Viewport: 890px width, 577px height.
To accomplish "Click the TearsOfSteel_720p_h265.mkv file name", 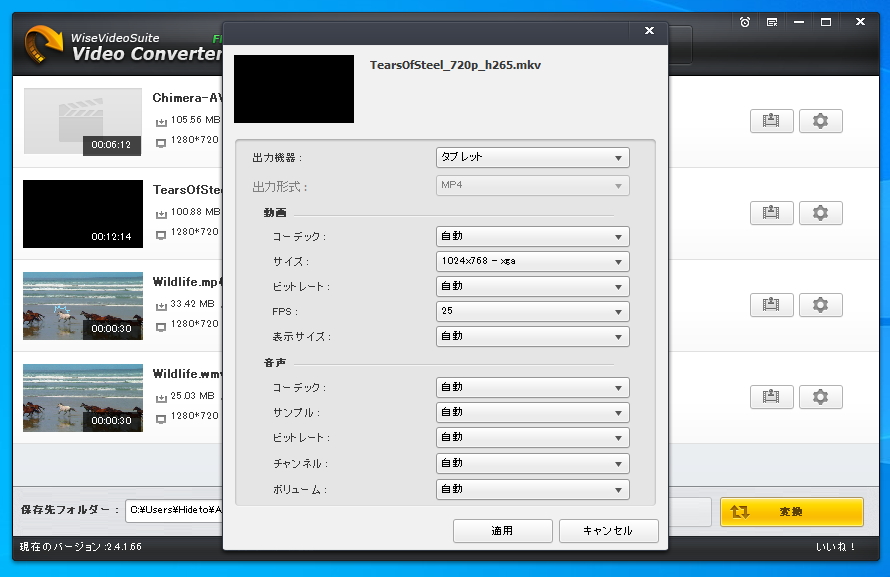I will point(455,65).
